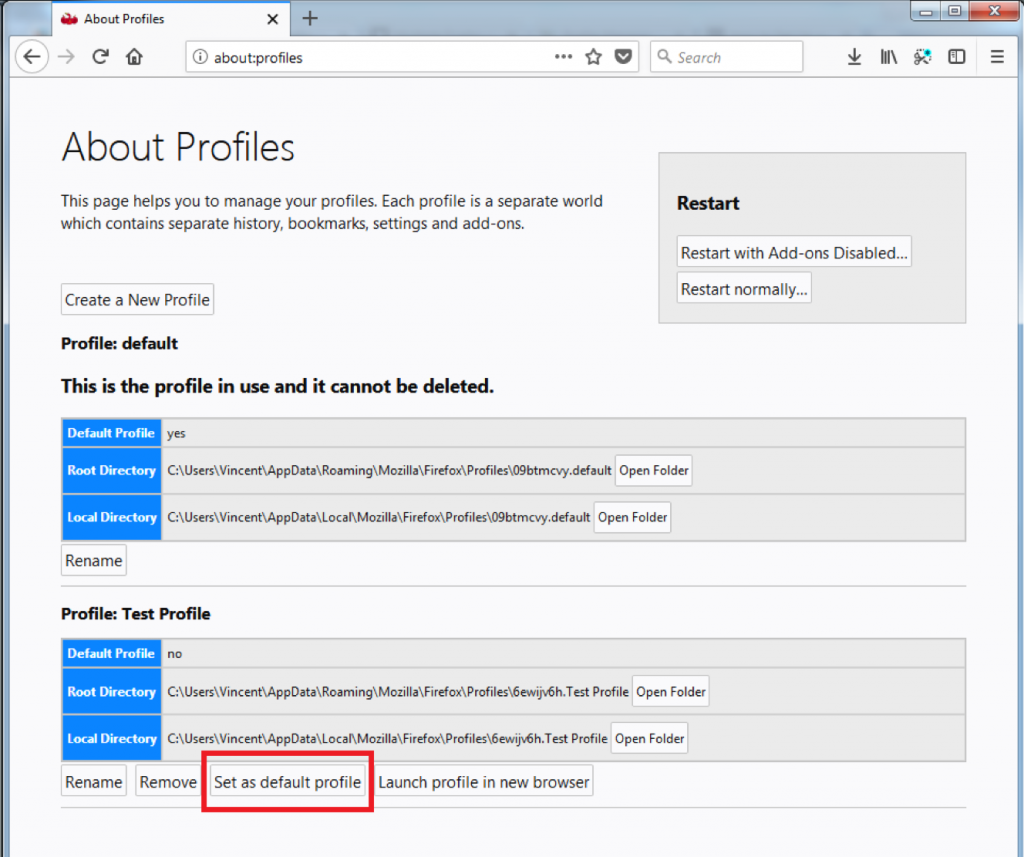Open the Page Actions ellipsis icon
Screen dimensions: 1024x857
coord(563,57)
